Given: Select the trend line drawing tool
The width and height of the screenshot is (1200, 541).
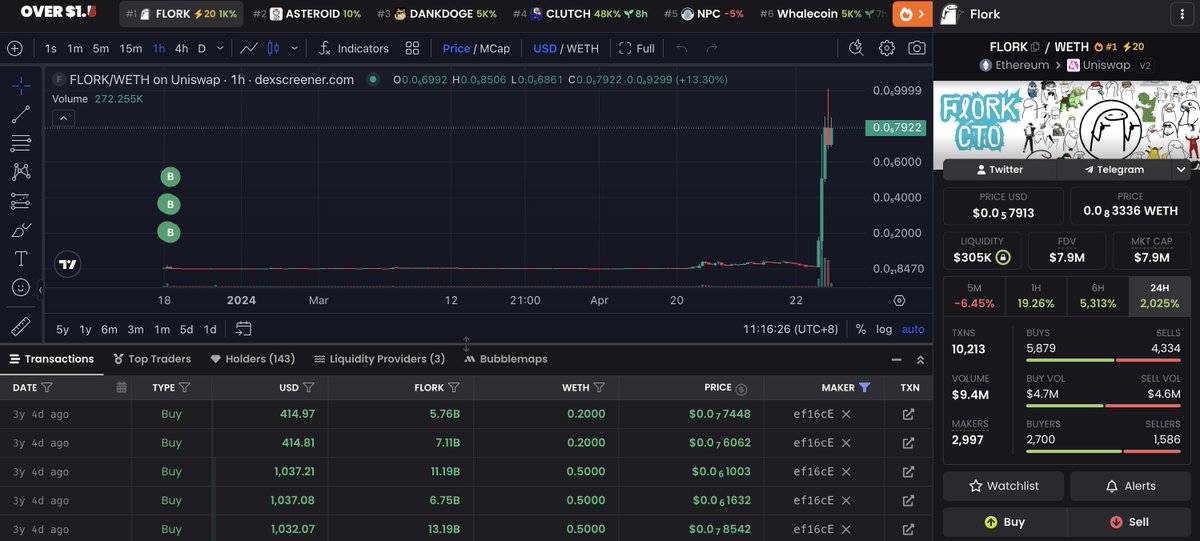Looking at the screenshot, I should click(21, 114).
